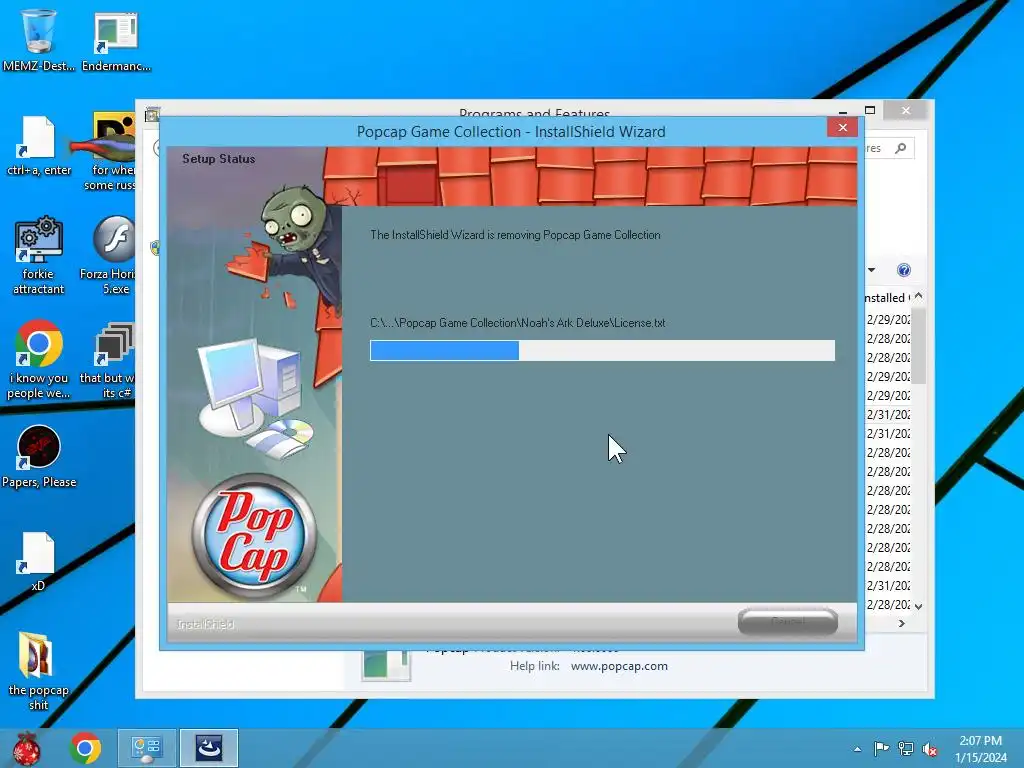Click the Programs and Features window icon
This screenshot has height=768, width=1024.
coord(152,114)
